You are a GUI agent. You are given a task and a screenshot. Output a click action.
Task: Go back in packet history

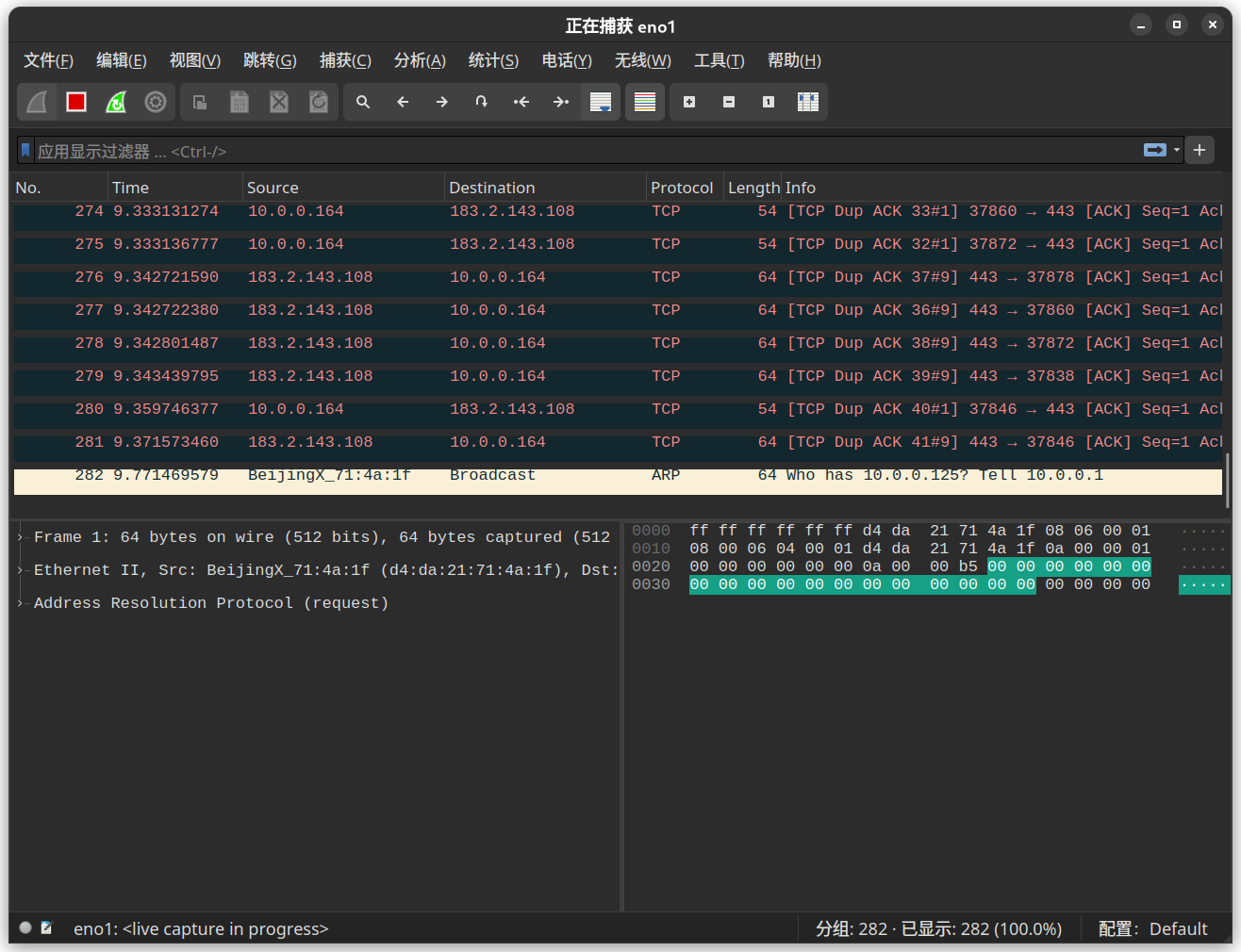click(x=403, y=102)
